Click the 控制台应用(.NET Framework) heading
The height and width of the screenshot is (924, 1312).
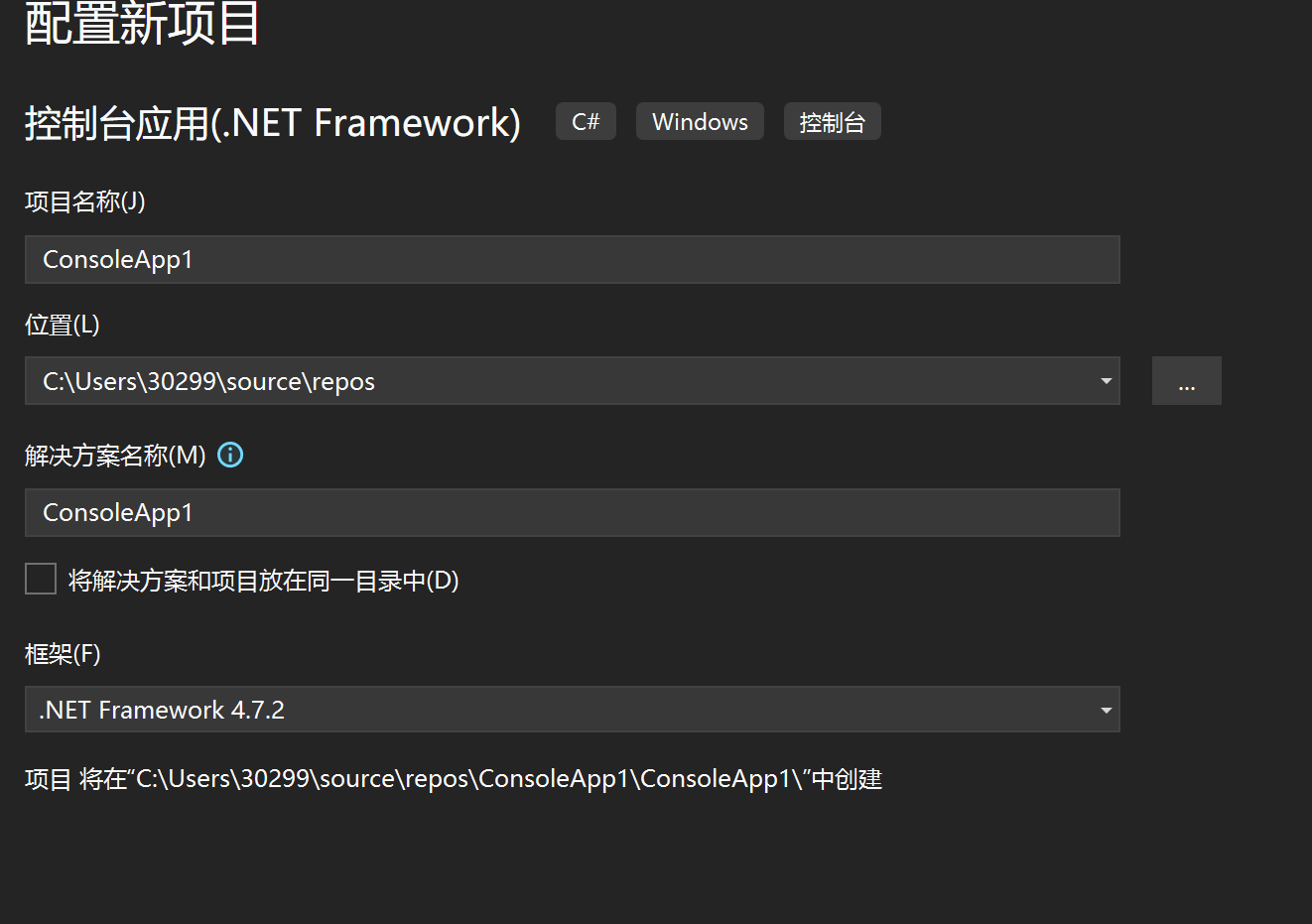tap(273, 124)
